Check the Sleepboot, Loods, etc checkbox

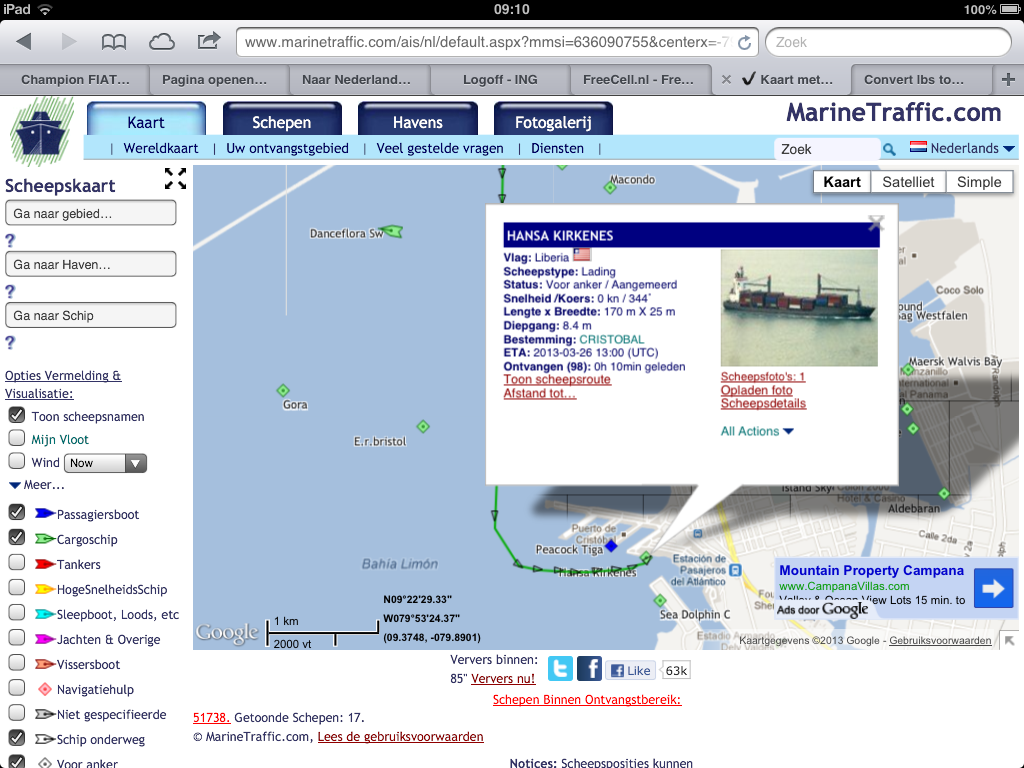(17, 612)
